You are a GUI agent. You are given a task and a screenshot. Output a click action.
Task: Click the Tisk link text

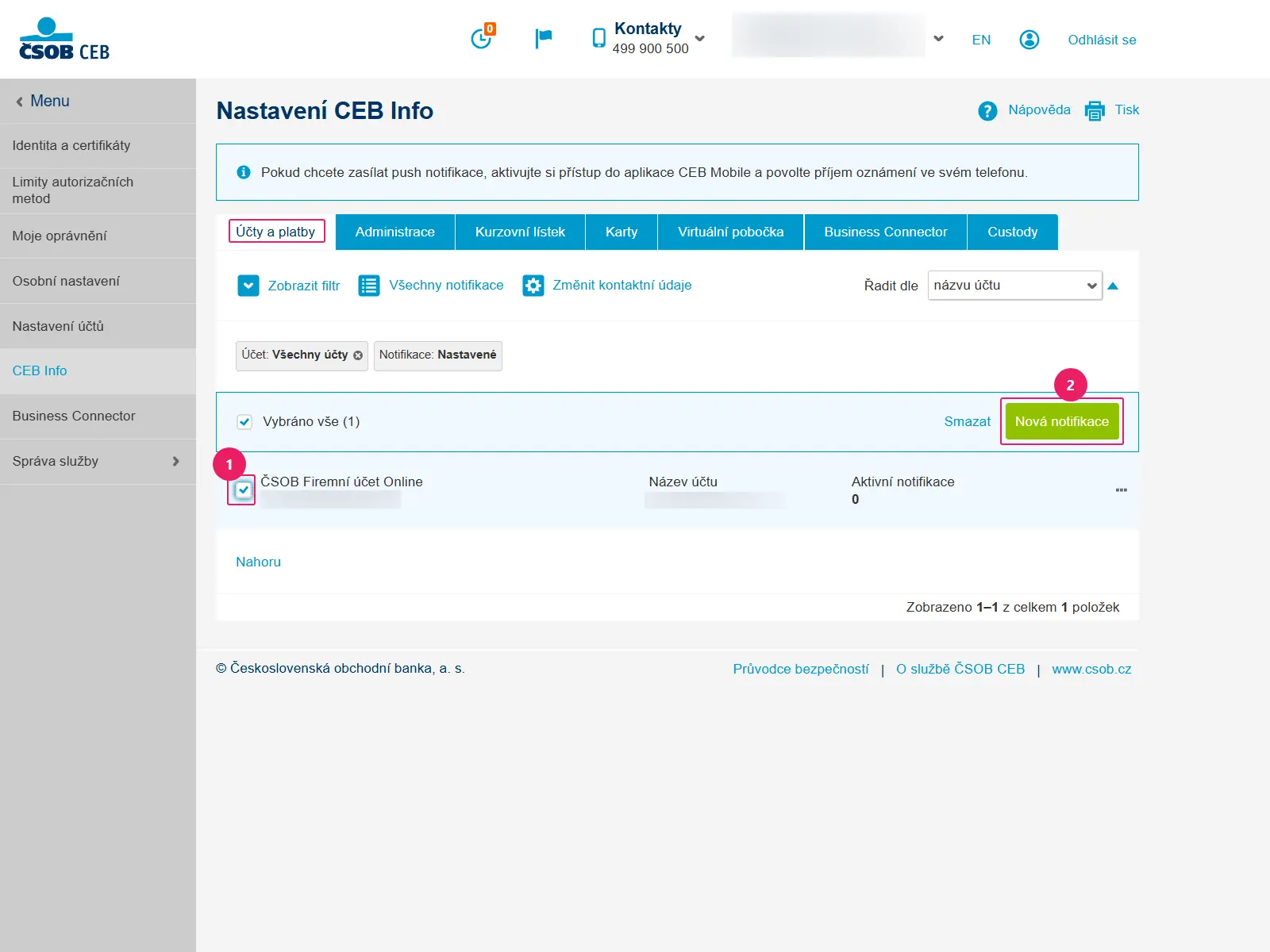pos(1127,110)
